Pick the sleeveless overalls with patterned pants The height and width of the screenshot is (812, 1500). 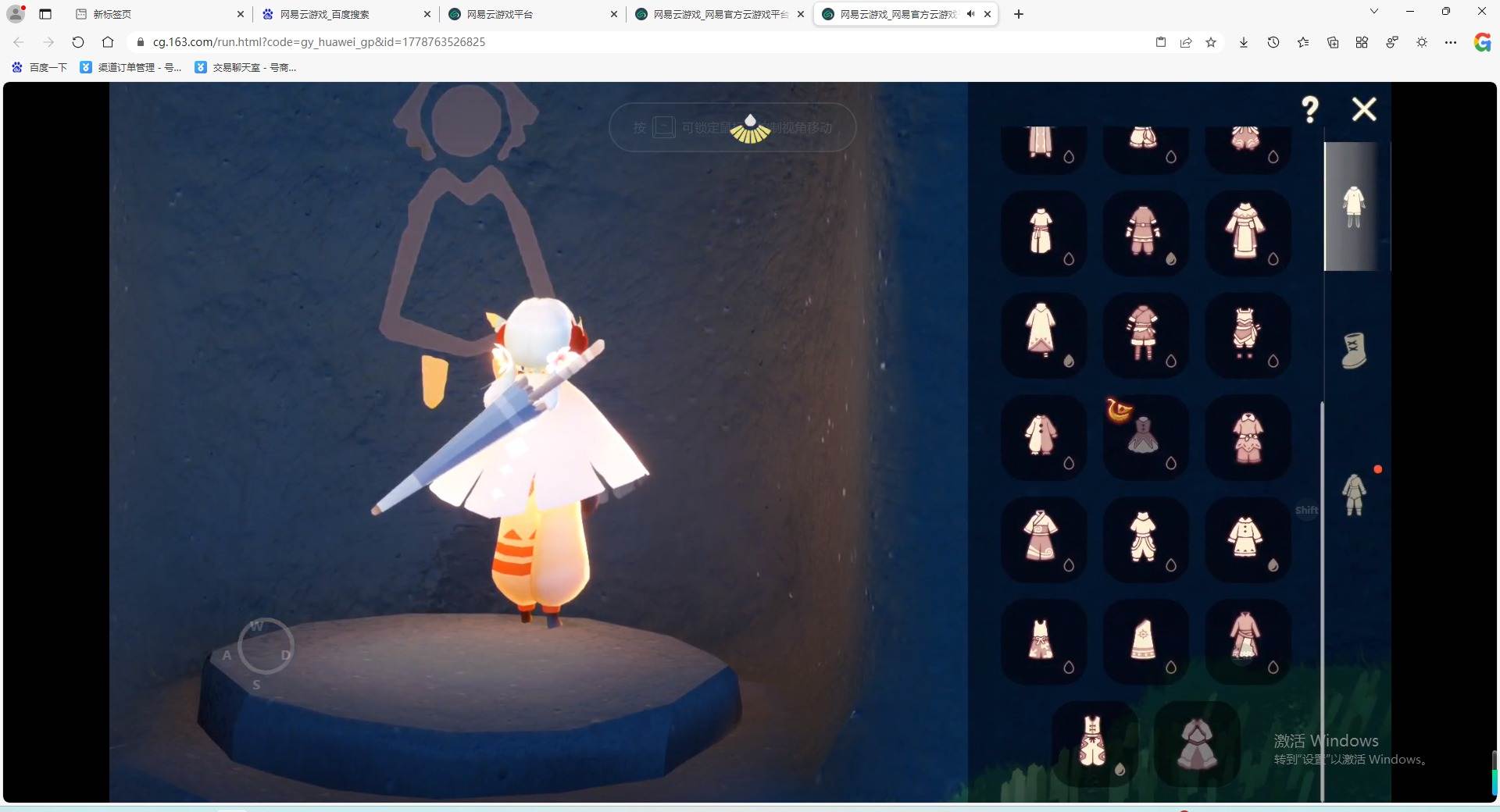pyautogui.click(x=1095, y=743)
